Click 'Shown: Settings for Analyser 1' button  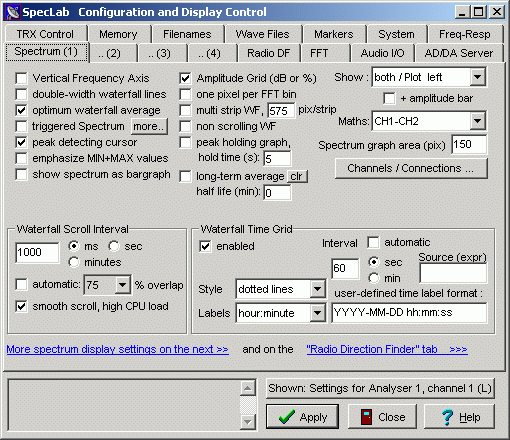click(x=380, y=388)
